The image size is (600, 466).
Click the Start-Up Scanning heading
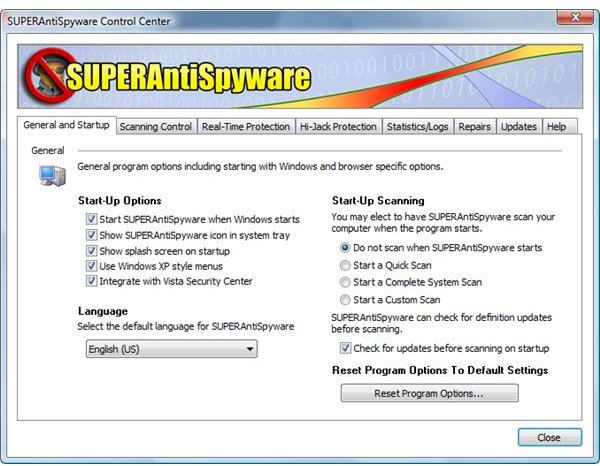(378, 201)
